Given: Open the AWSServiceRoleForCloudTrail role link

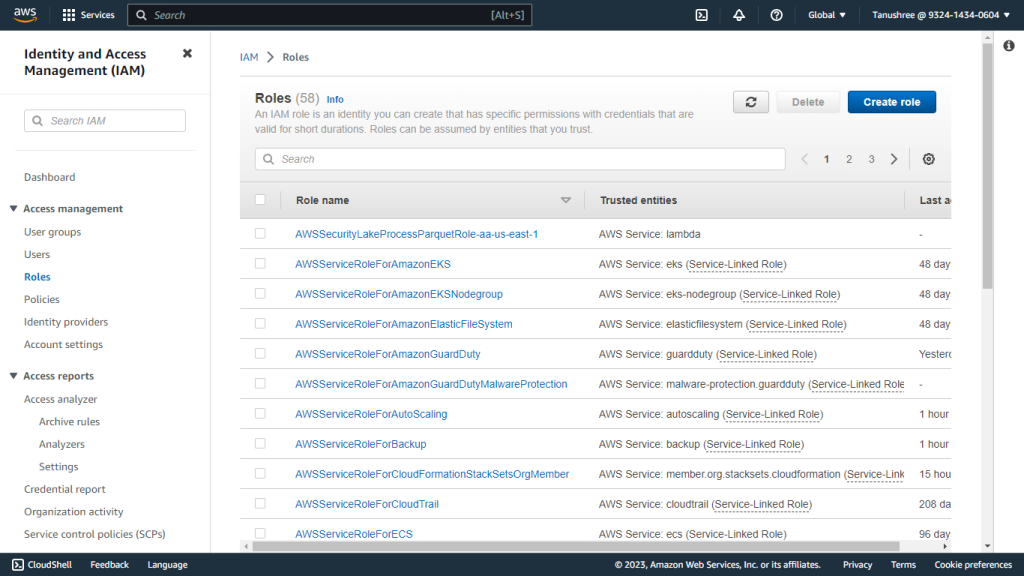Looking at the screenshot, I should pos(367,504).
